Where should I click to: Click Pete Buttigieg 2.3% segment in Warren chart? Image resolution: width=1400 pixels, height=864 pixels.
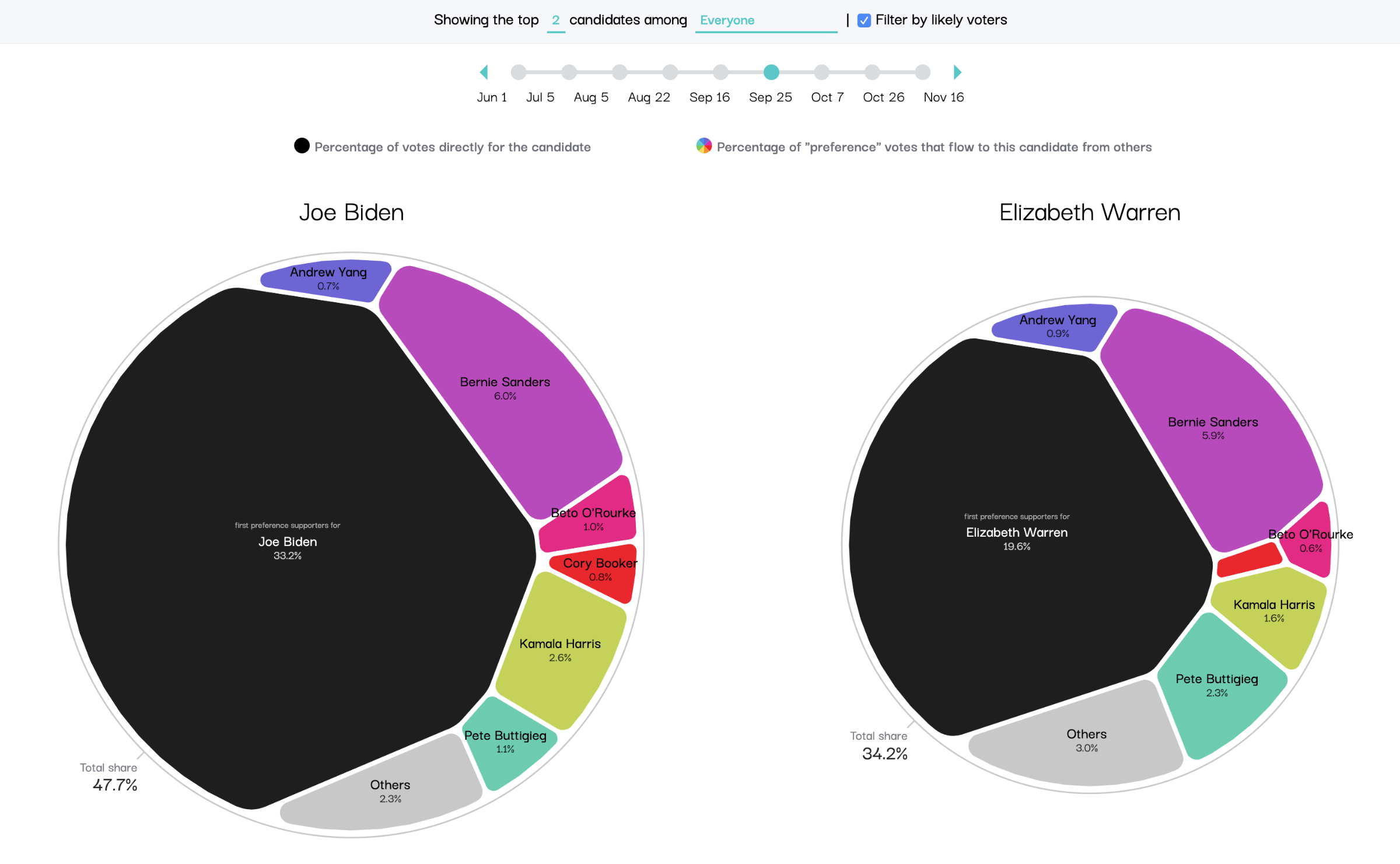1216,685
